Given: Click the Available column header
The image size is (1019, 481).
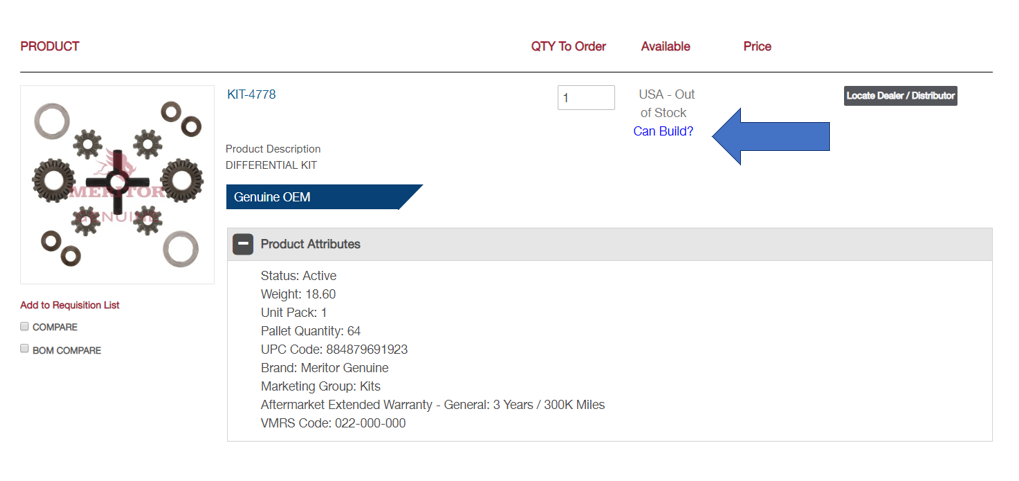Looking at the screenshot, I should (x=666, y=47).
